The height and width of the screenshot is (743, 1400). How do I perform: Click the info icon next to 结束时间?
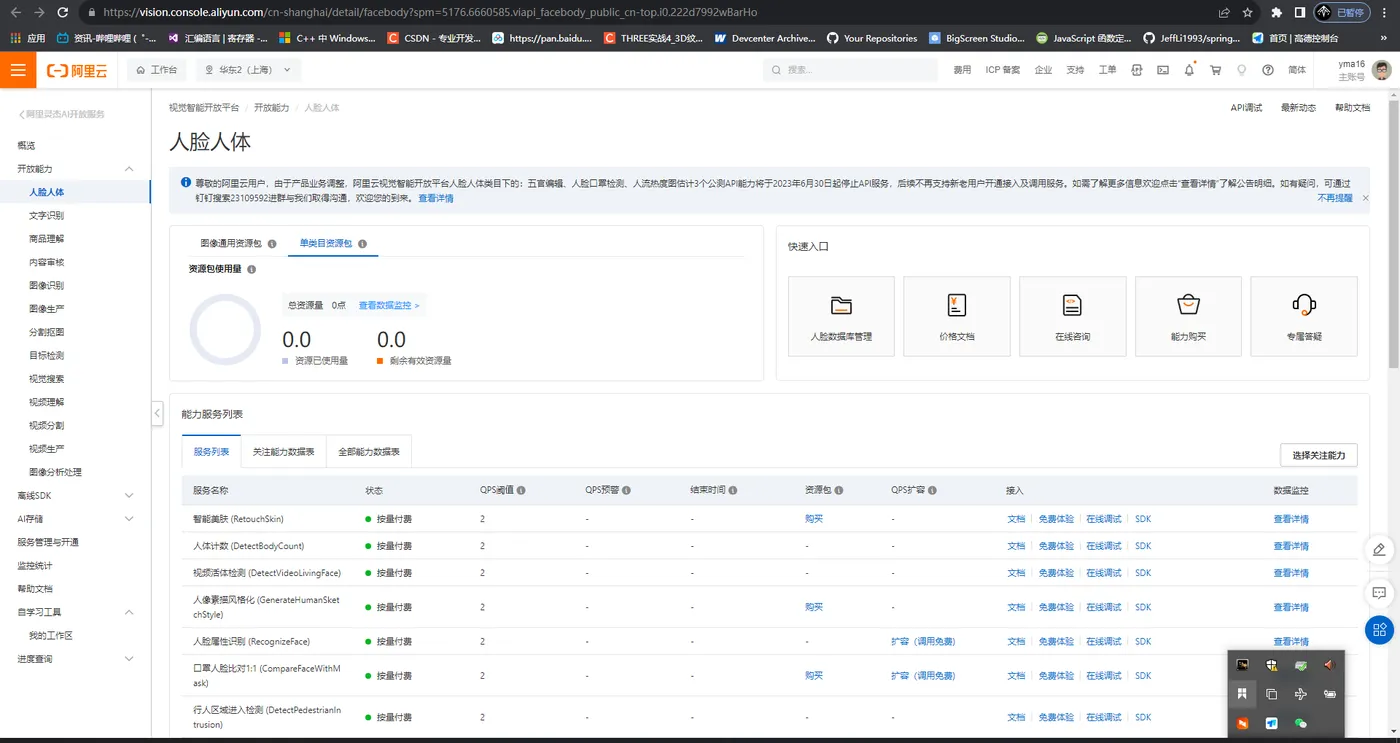click(733, 491)
